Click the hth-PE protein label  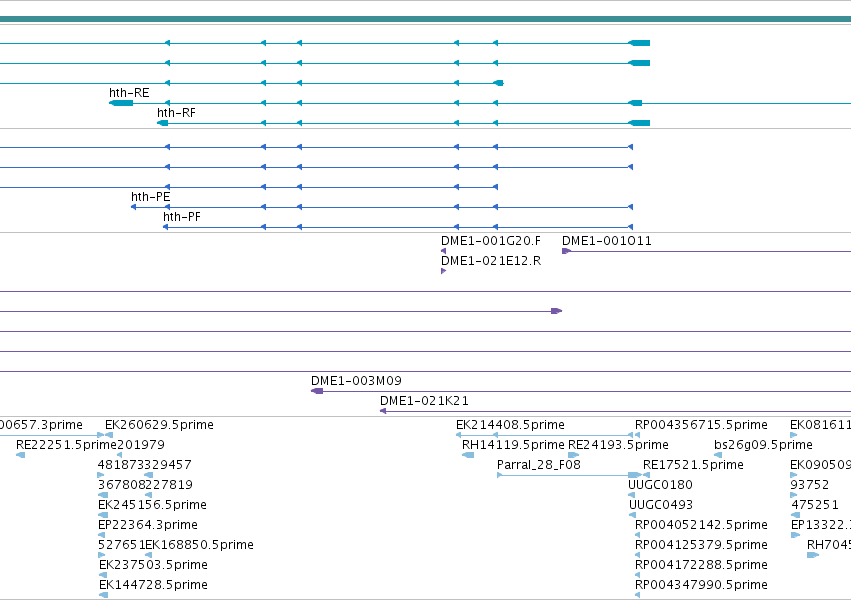tap(150, 197)
